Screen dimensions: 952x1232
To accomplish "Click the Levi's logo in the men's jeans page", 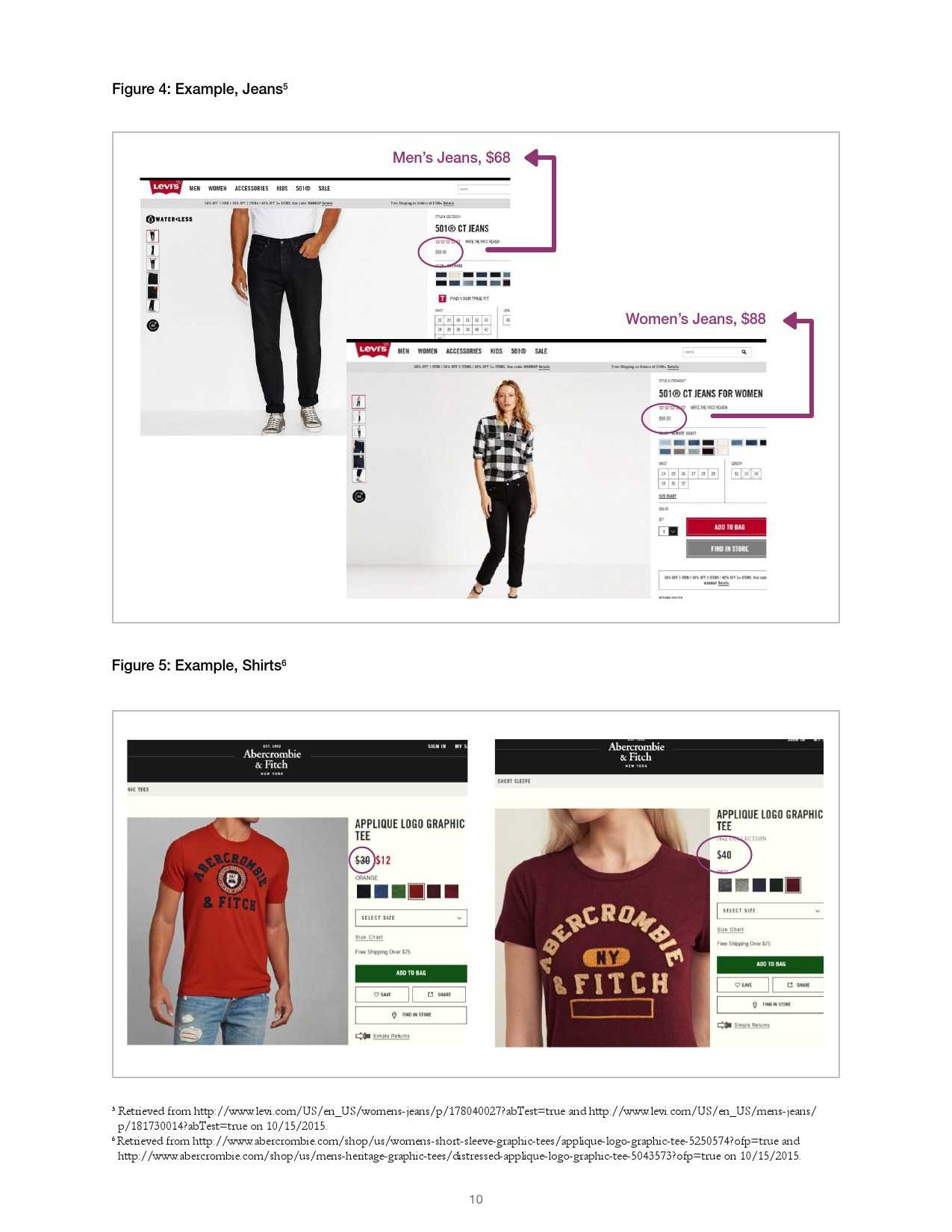I will [166, 187].
